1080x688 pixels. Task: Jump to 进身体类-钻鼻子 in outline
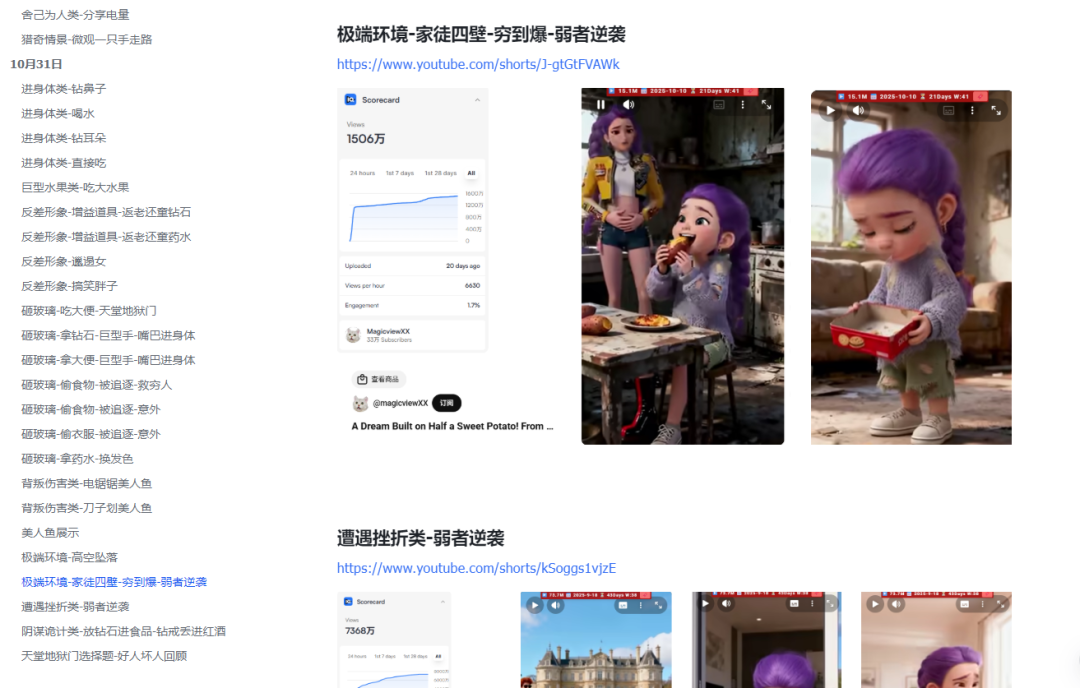coord(63,89)
